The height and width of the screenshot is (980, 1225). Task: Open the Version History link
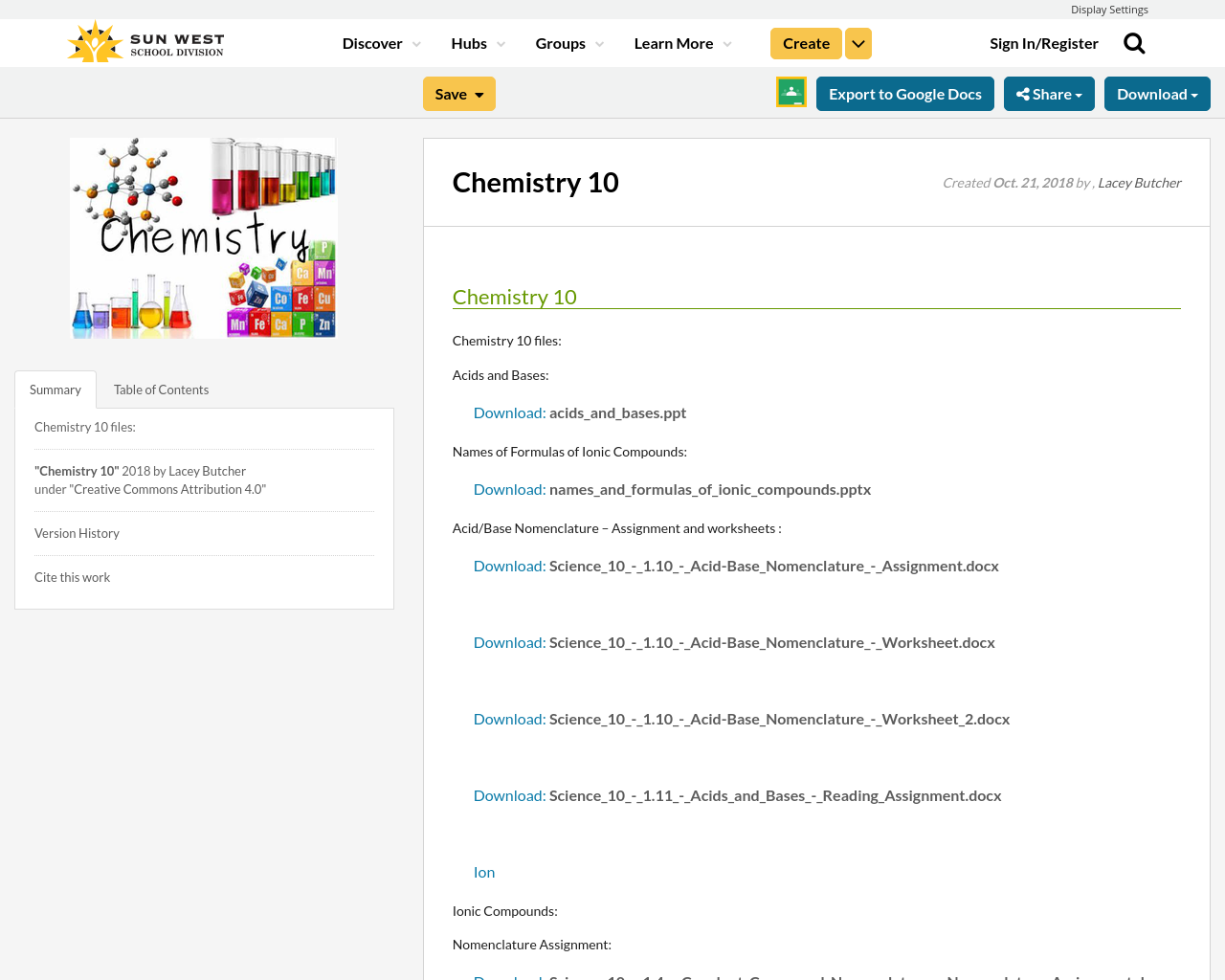click(x=77, y=533)
